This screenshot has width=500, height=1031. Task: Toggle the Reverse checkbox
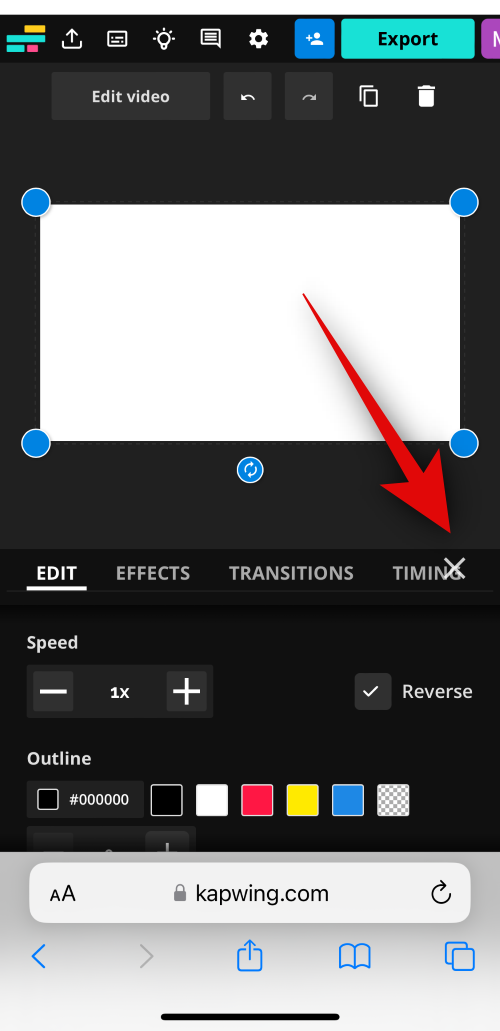(x=373, y=691)
